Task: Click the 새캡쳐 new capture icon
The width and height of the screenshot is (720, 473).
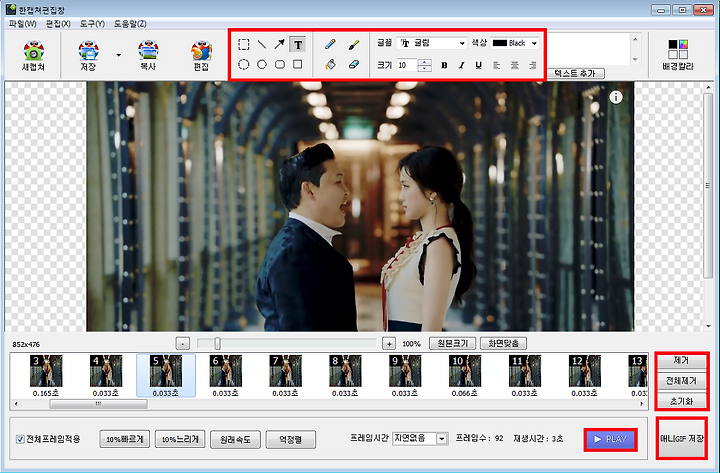Action: coord(33,55)
